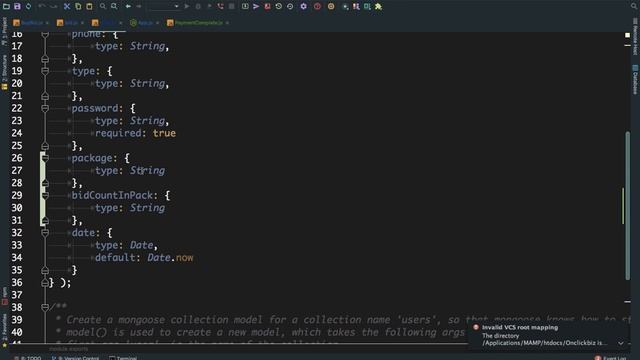Expand the Invalid VCS root mapping notification
The height and width of the screenshot is (360, 640).
[x=621, y=343]
